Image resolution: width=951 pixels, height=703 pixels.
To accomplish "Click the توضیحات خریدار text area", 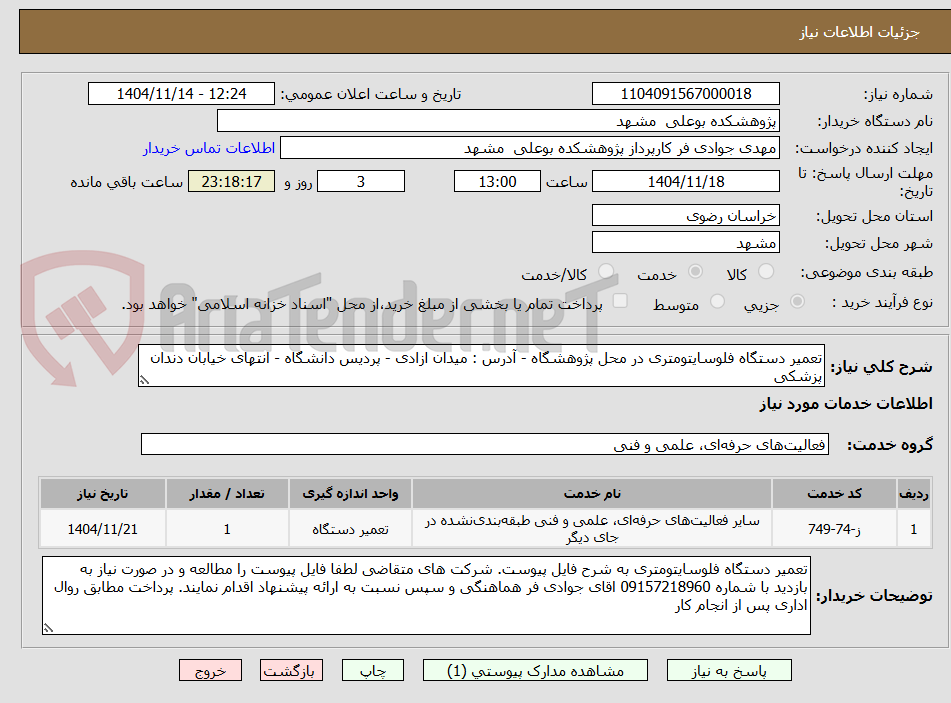I will click(x=426, y=596).
